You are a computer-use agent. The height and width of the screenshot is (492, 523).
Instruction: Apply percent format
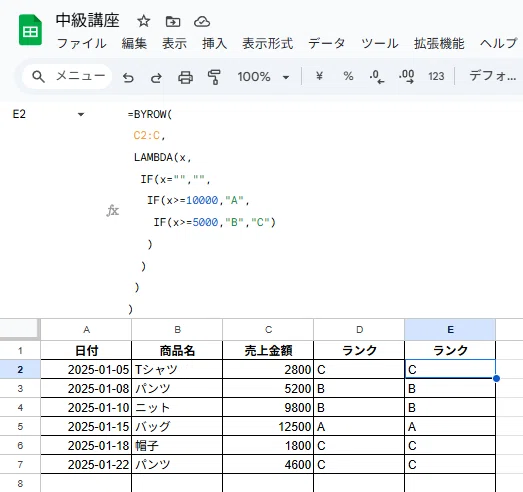tap(348, 76)
